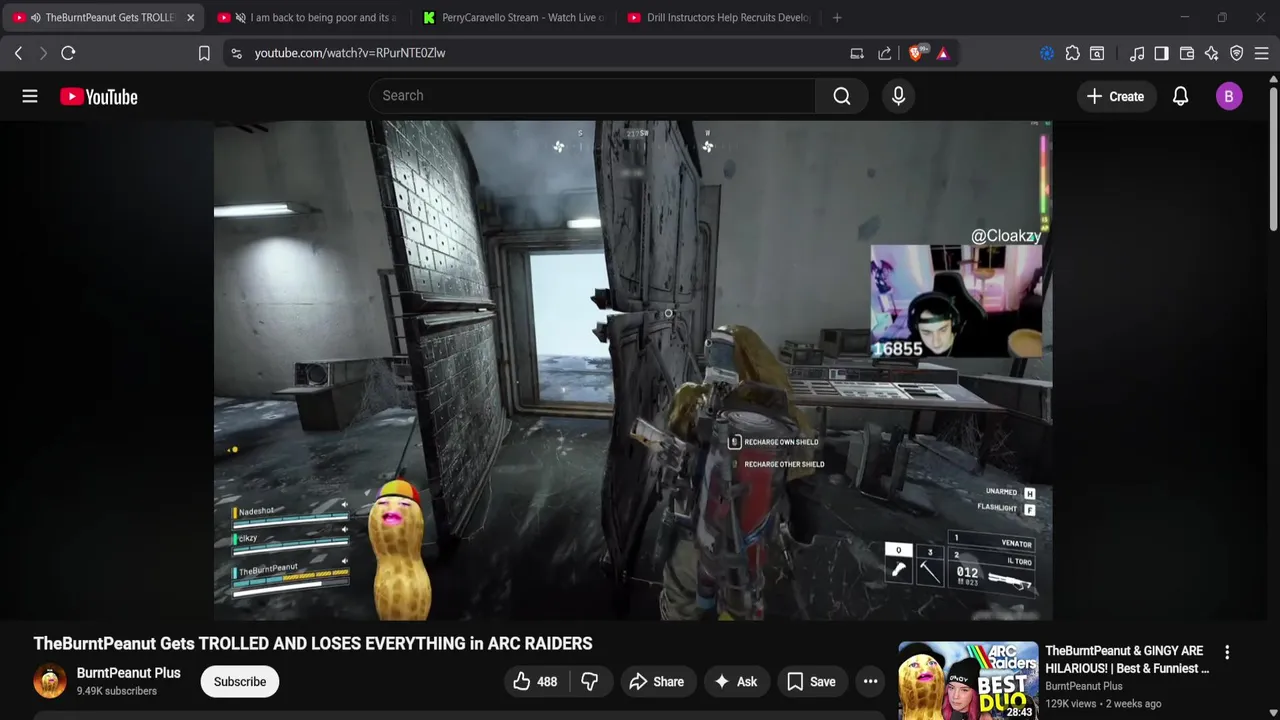This screenshot has width=1280, height=720.
Task: Open the search screenshot extension icon
Action: pyautogui.click(x=1097, y=53)
